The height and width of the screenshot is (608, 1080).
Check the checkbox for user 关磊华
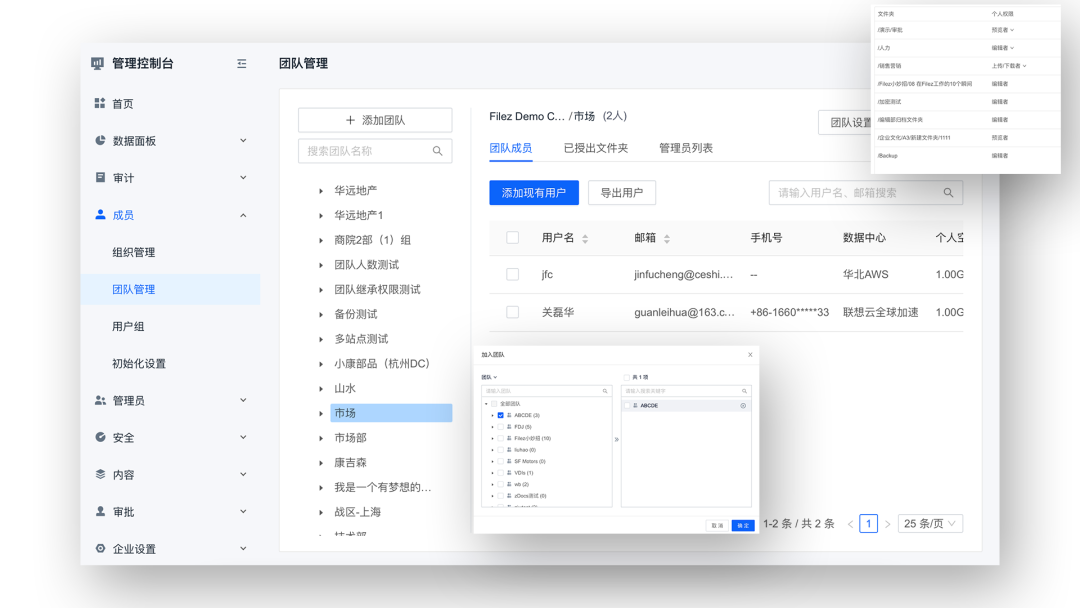[x=512, y=312]
